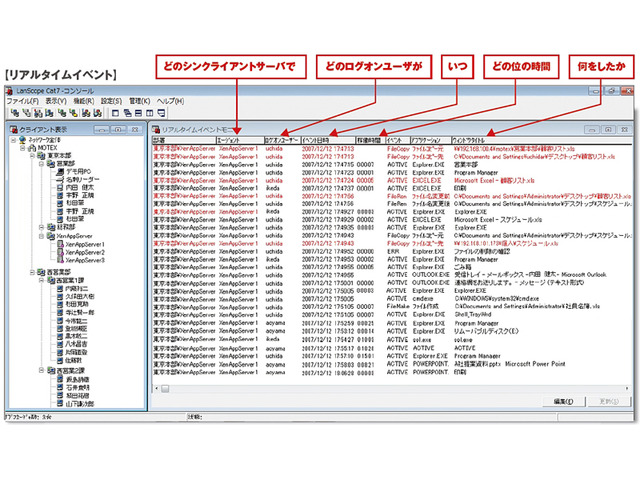Click the group icon beside 東京本部

tap(42, 156)
